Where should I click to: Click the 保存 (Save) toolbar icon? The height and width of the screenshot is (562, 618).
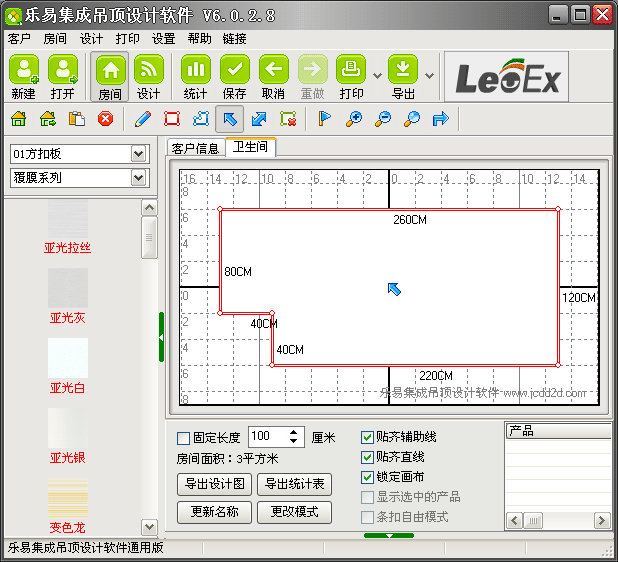pyautogui.click(x=234, y=76)
